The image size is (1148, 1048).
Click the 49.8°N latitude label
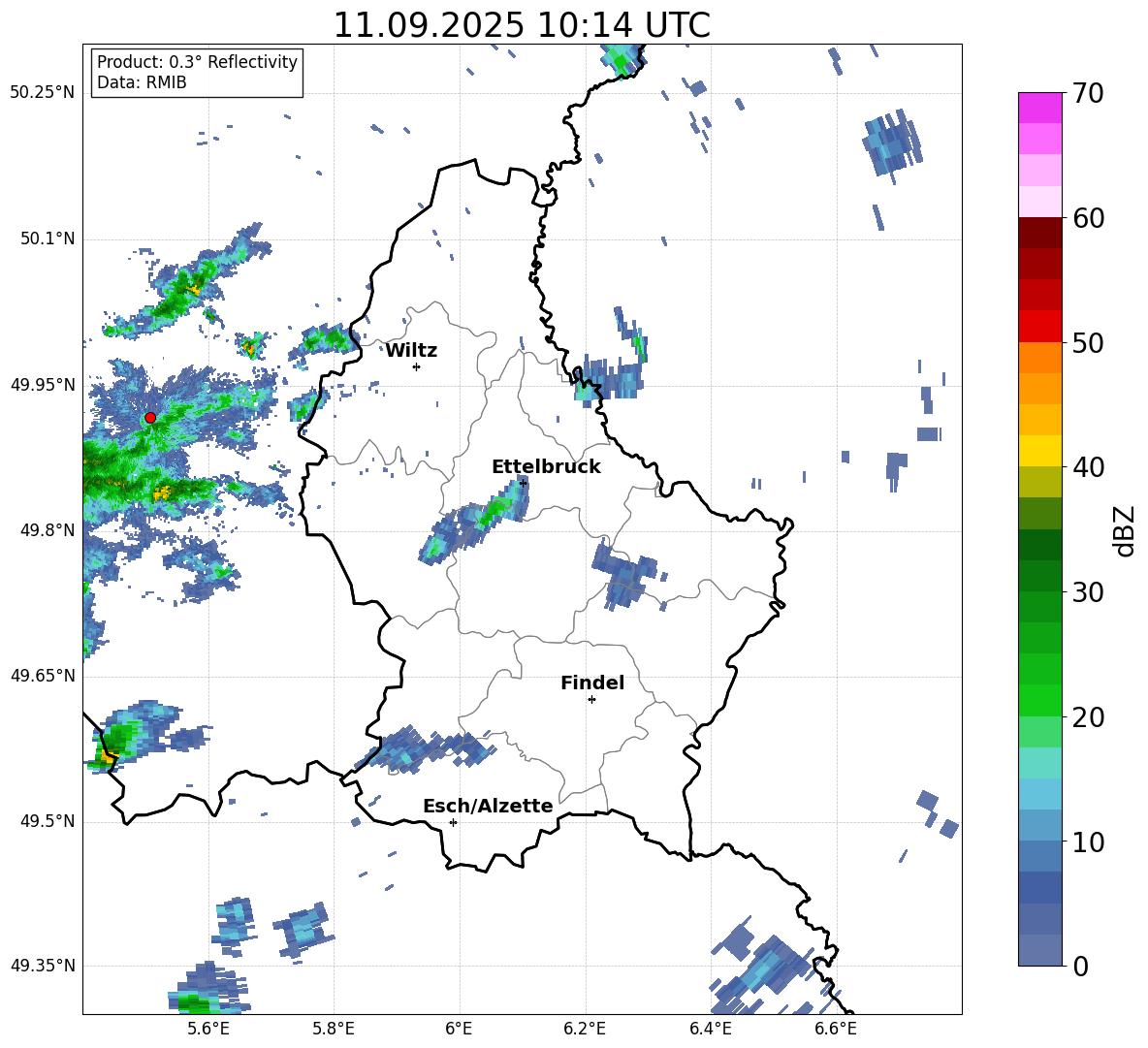click(47, 530)
